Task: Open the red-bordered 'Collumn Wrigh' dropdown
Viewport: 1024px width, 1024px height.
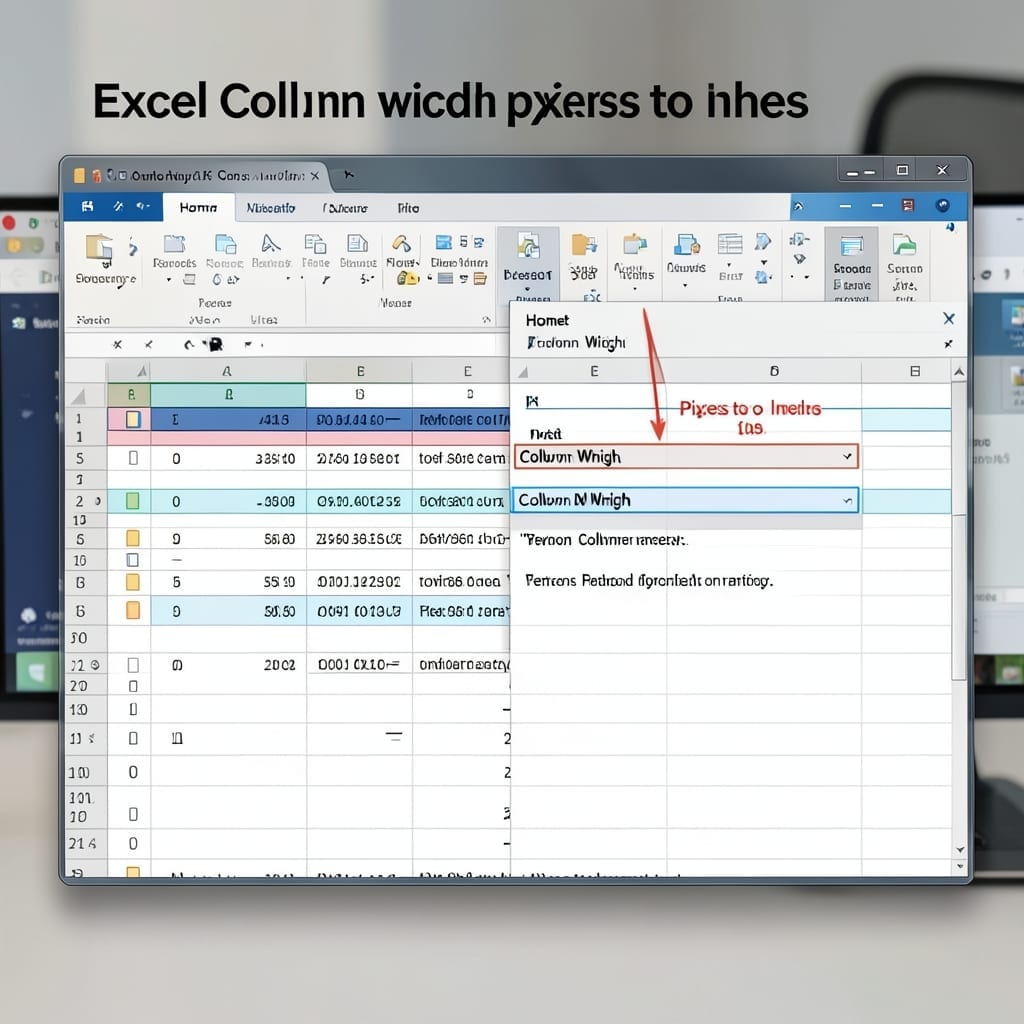Action: click(x=686, y=456)
